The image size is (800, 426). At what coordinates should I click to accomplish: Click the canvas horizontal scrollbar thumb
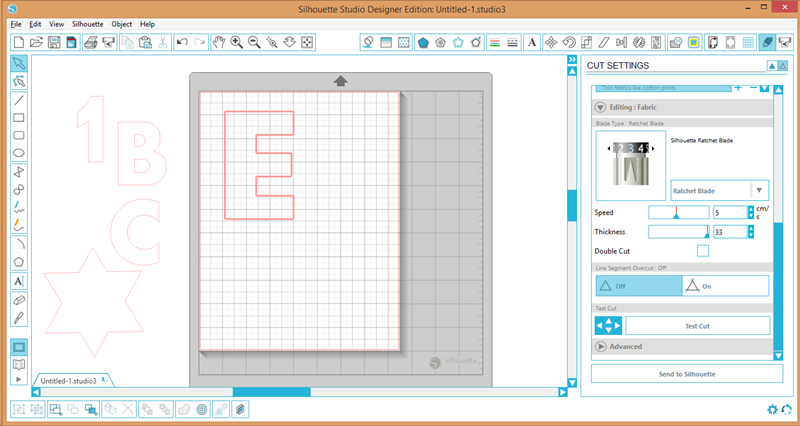click(x=271, y=392)
